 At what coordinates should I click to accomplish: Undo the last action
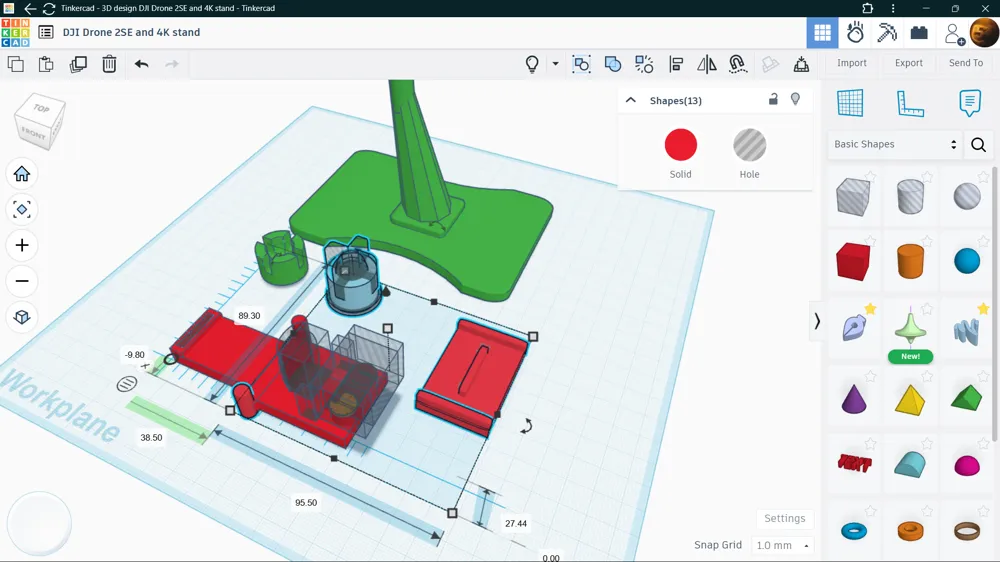click(142, 64)
